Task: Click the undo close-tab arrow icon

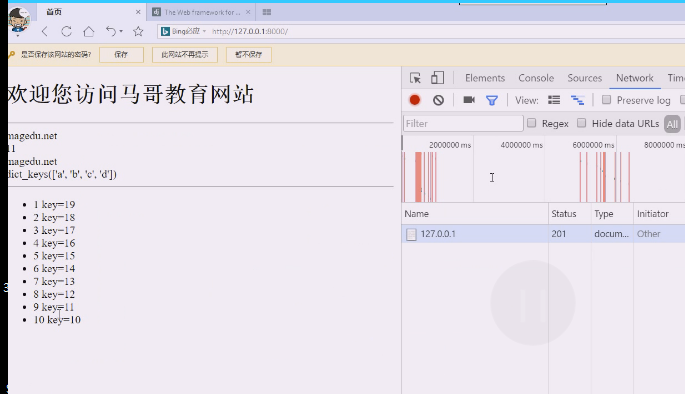Action: pyautogui.click(x=111, y=31)
